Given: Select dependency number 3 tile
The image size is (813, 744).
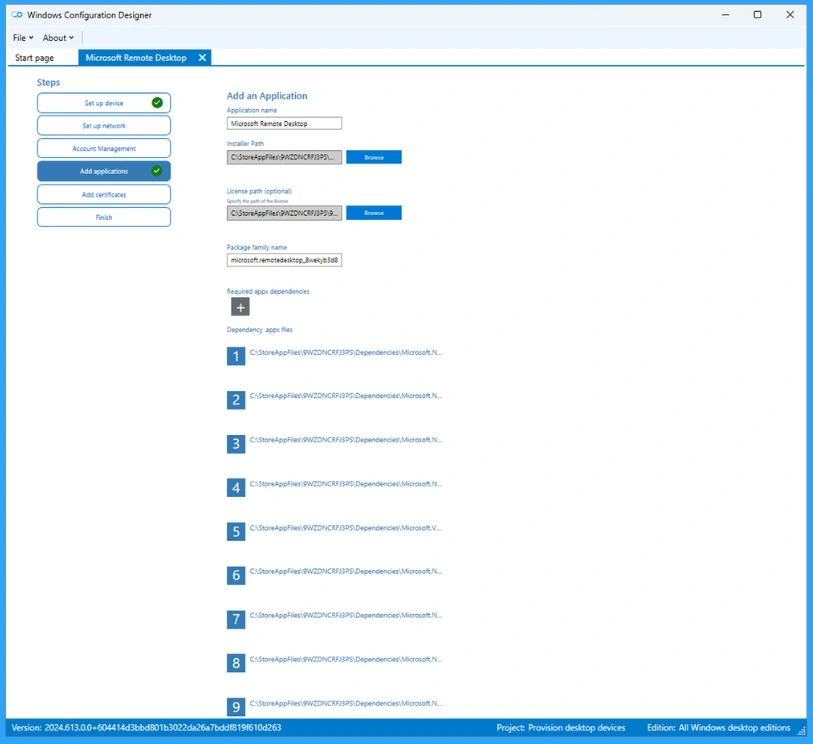Looking at the screenshot, I should [236, 444].
